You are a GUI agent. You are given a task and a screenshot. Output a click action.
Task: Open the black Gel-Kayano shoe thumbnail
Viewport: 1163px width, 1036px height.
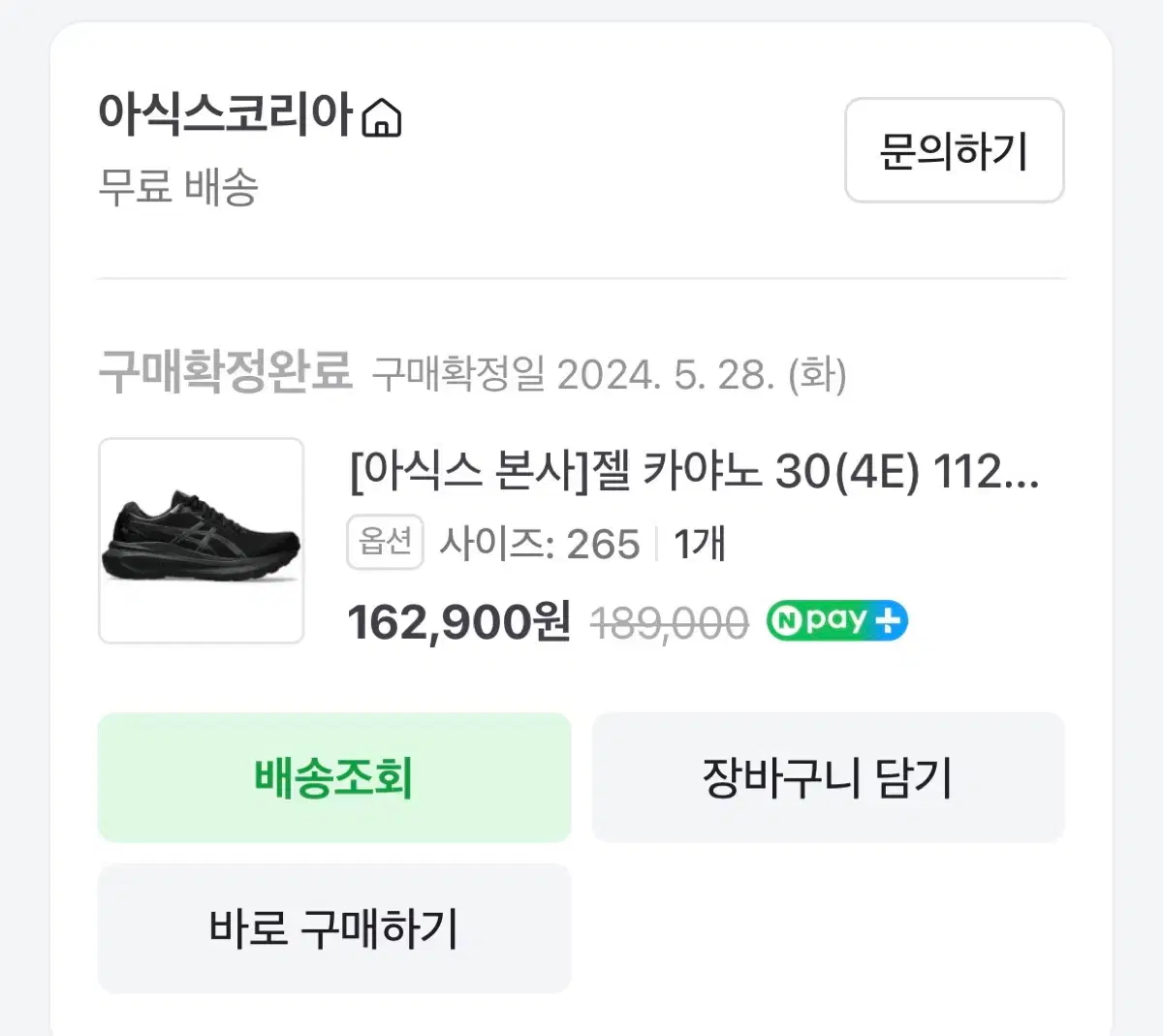pyautogui.click(x=202, y=541)
